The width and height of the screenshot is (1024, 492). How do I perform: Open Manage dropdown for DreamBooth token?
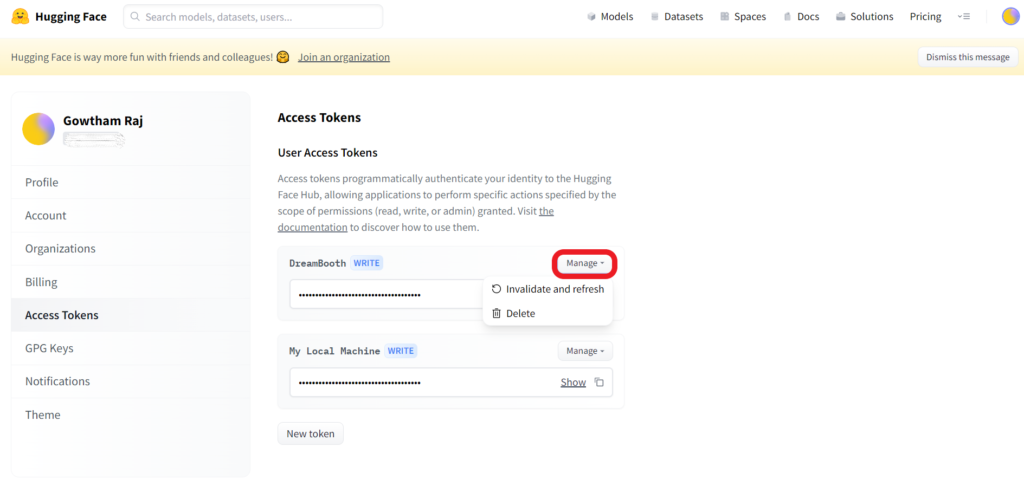pyautogui.click(x=585, y=263)
